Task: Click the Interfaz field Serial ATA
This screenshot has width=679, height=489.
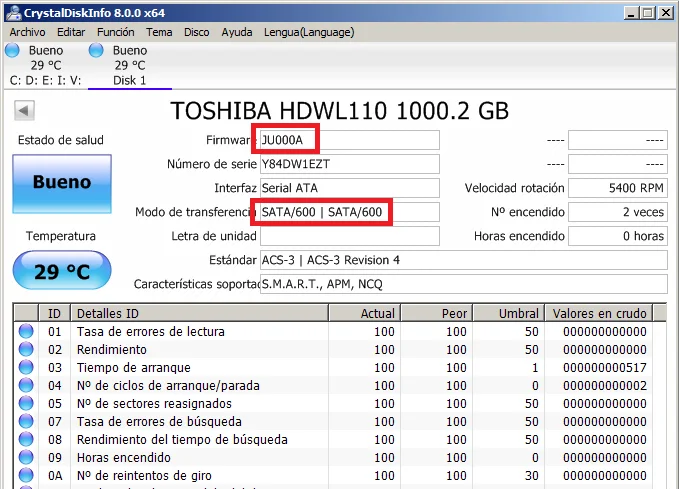Action: click(349, 188)
